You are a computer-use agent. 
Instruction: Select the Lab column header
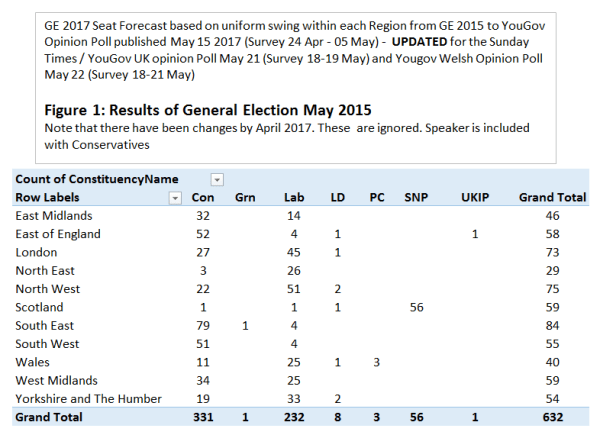[294, 197]
